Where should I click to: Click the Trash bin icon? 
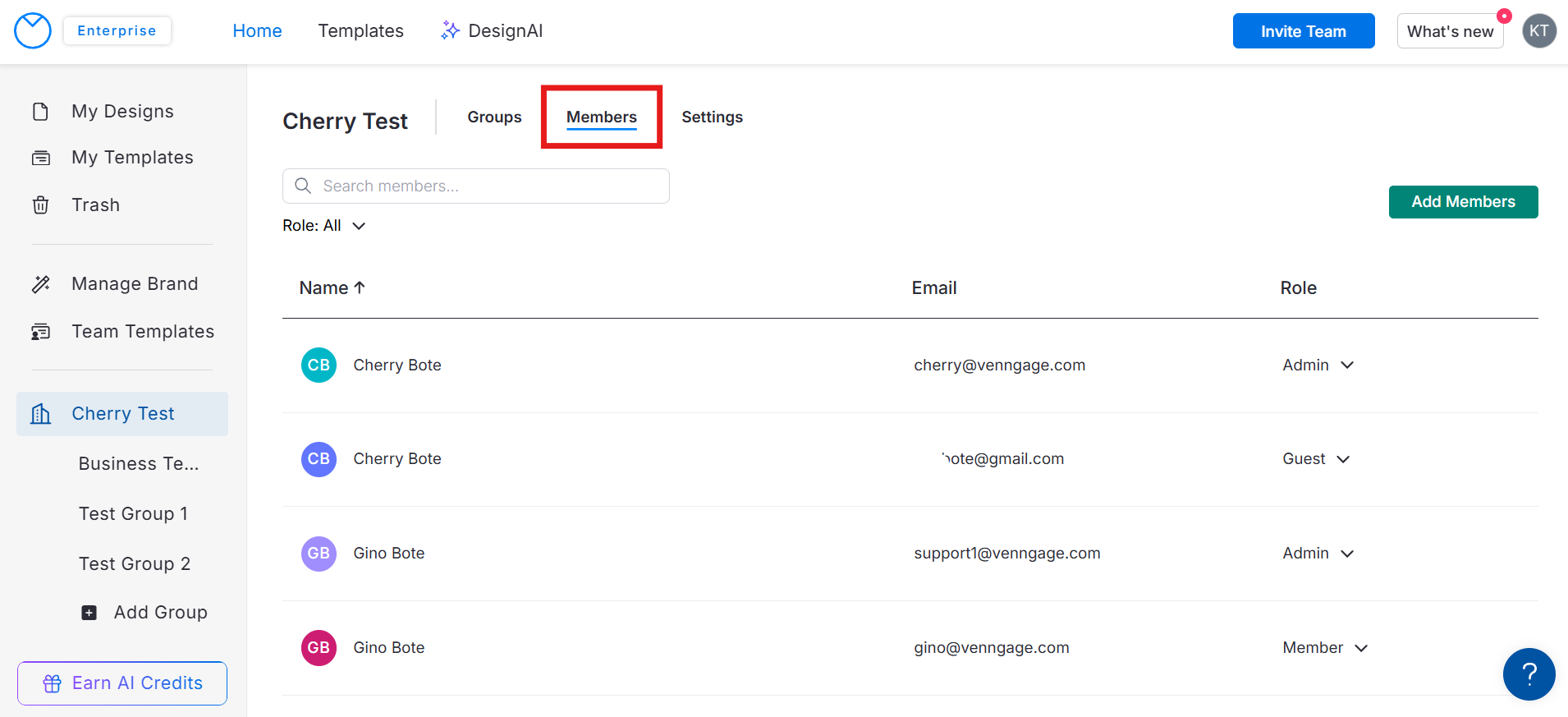coord(40,205)
